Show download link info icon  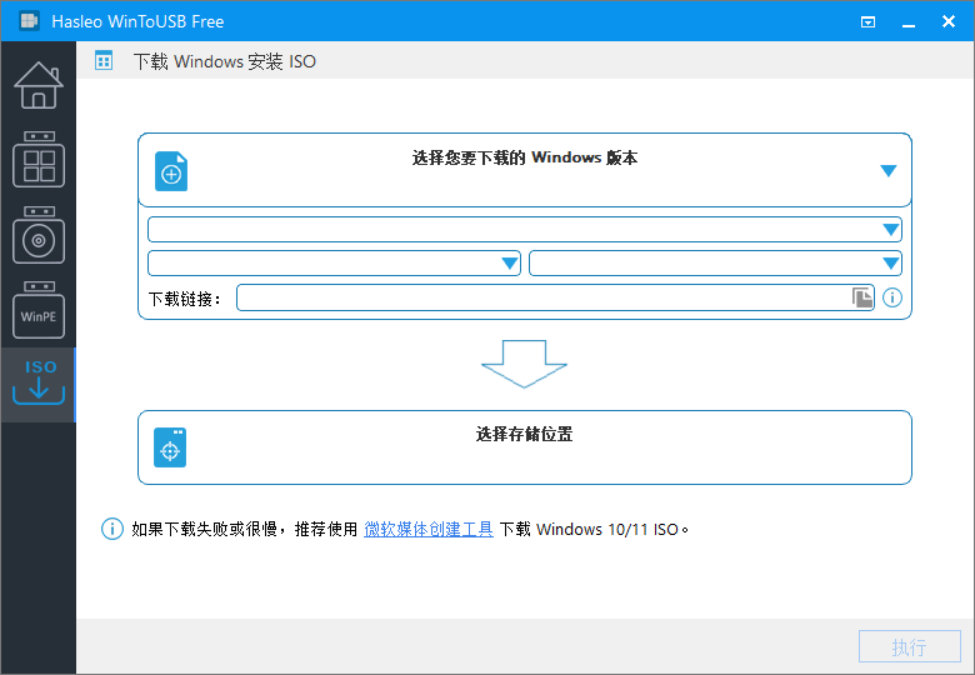(x=892, y=298)
